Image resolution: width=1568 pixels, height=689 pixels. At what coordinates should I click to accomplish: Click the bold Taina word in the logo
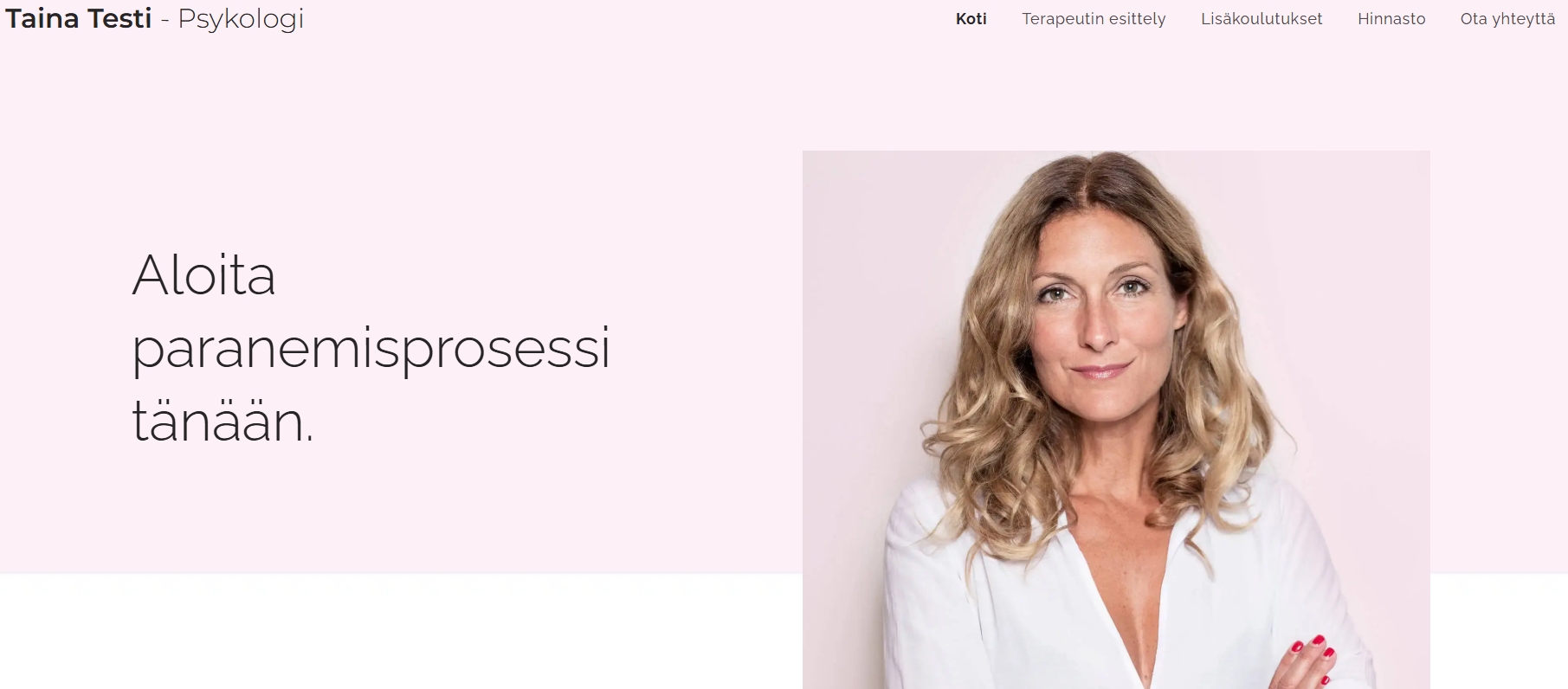(x=42, y=18)
